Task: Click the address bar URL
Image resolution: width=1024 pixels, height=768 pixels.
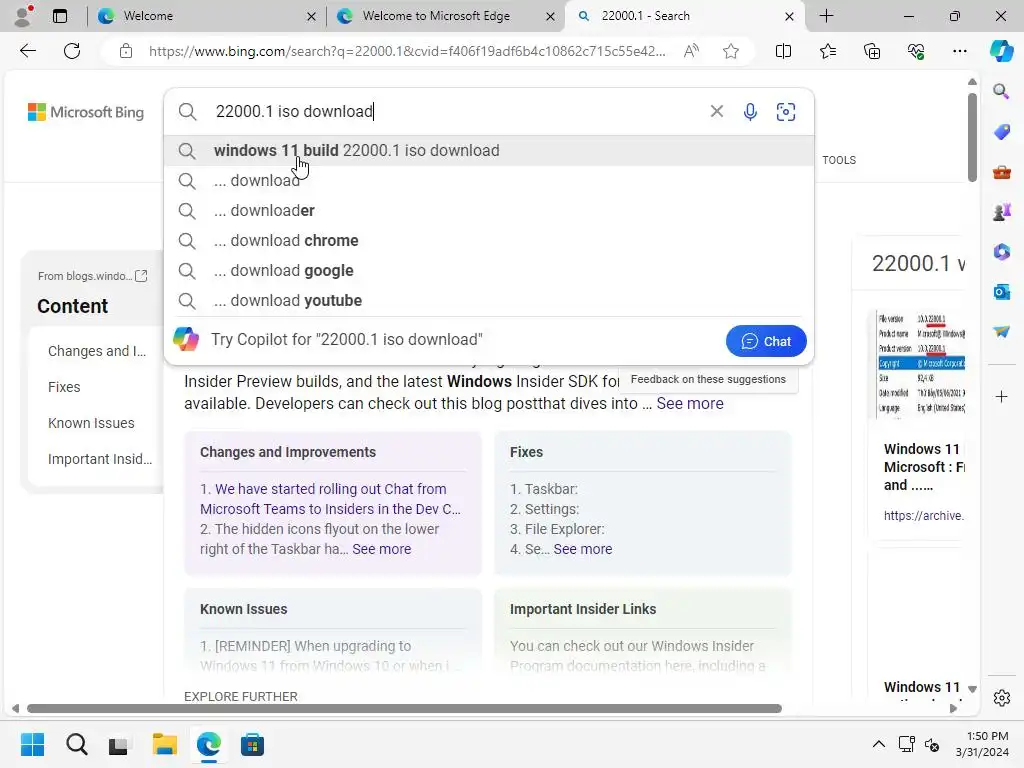Action: point(407,51)
